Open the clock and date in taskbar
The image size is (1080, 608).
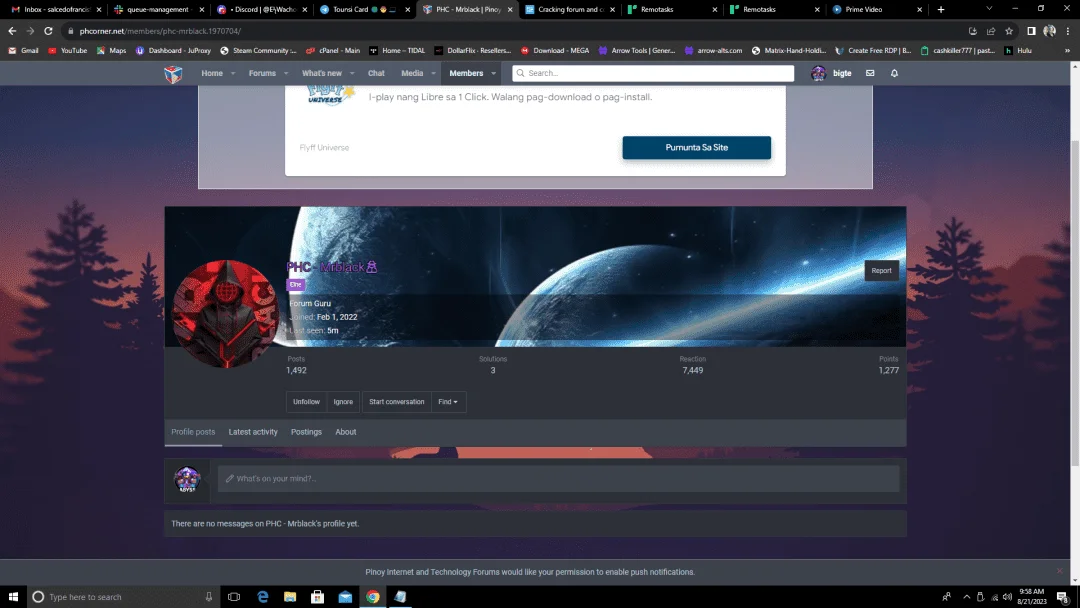click(x=1031, y=597)
